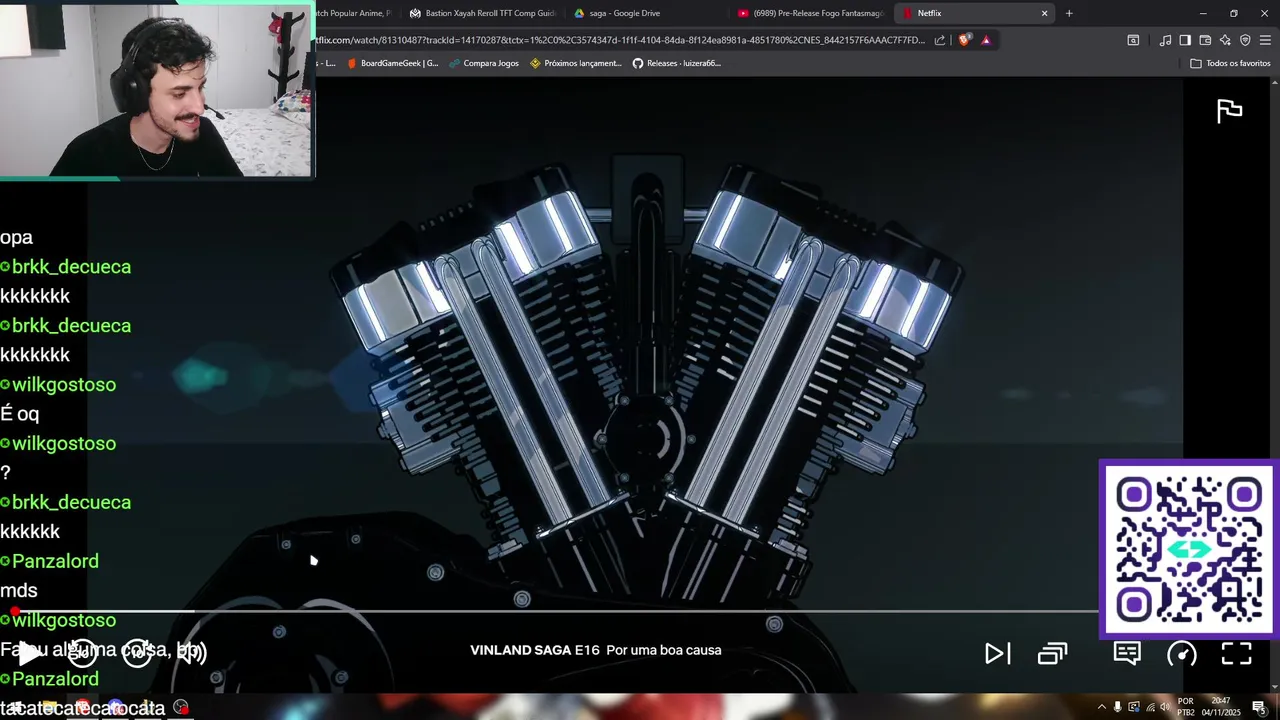The height and width of the screenshot is (720, 1280).
Task: Close the Netflix tab
Action: [x=1044, y=13]
